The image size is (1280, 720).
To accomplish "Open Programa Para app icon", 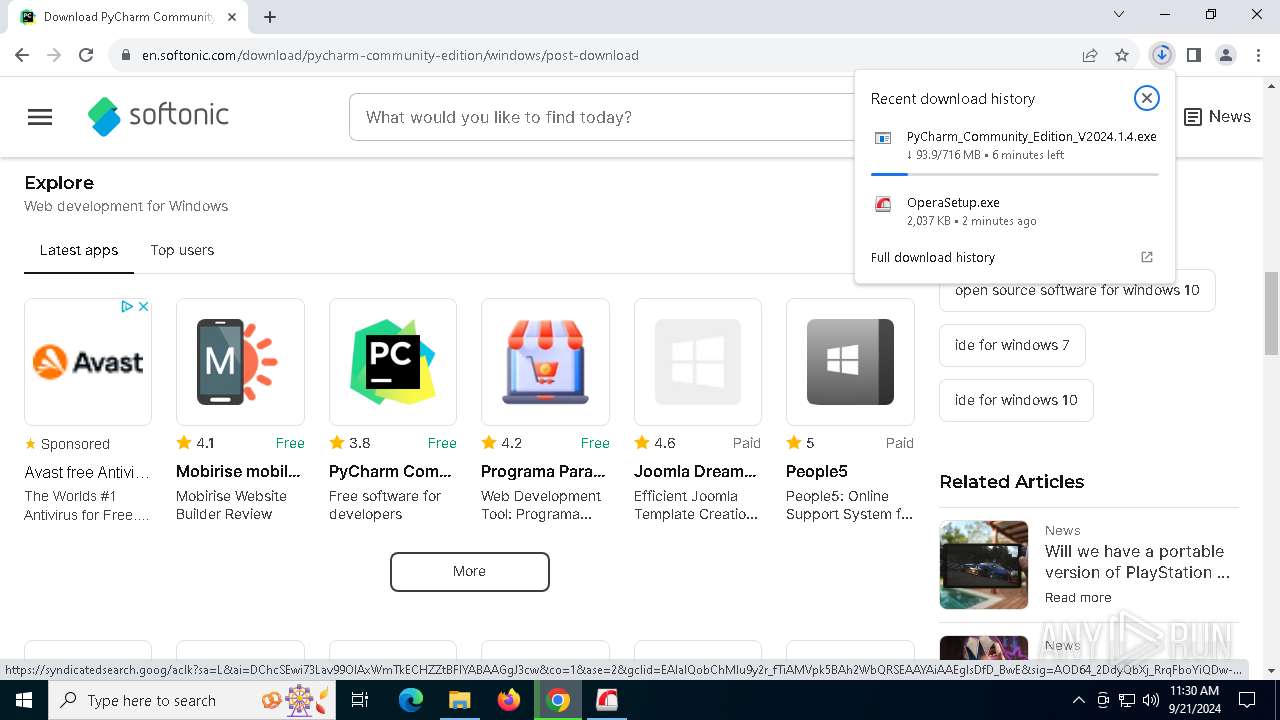I will (x=545, y=362).
